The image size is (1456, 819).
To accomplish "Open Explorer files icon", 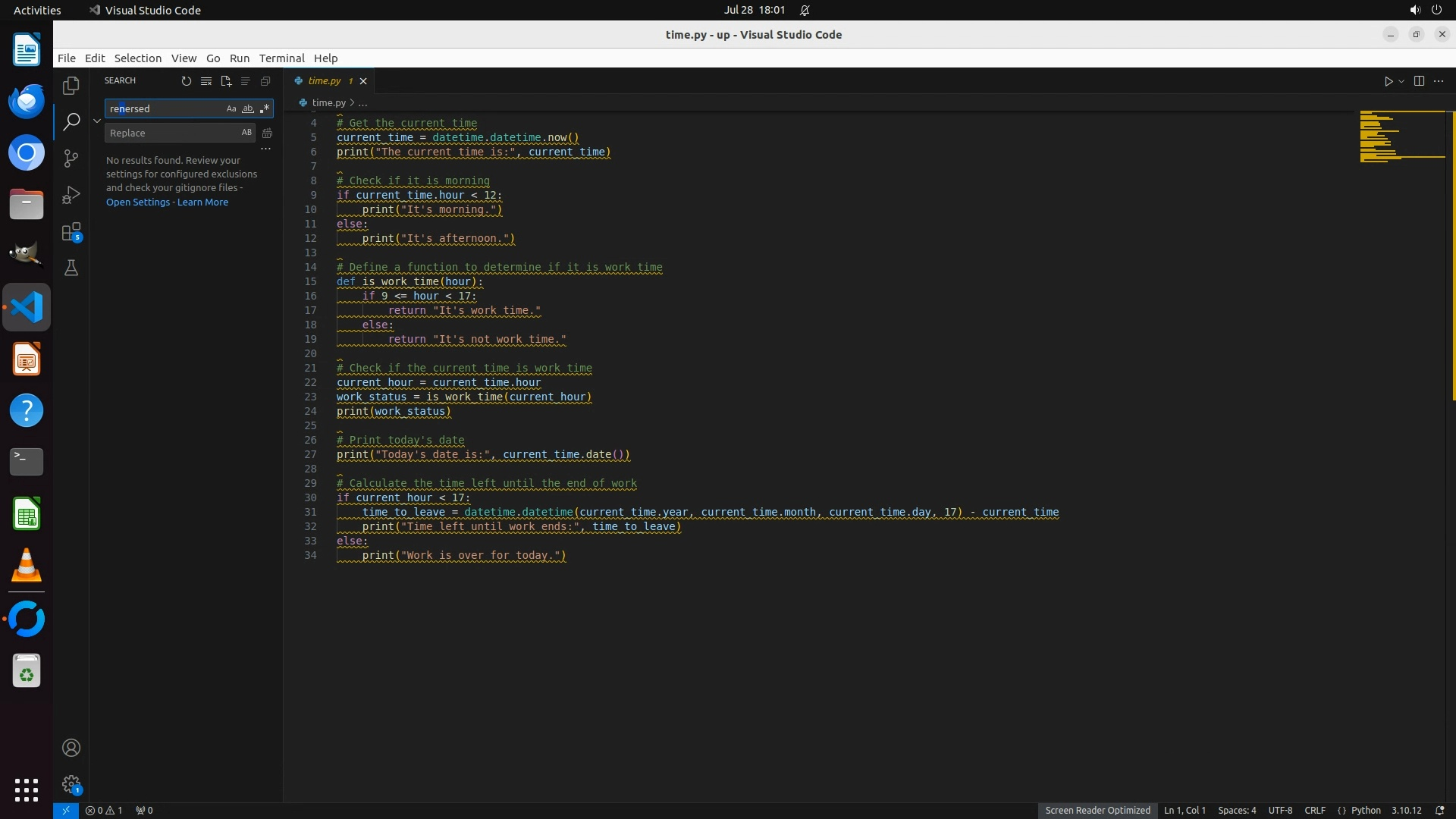I will click(x=71, y=86).
